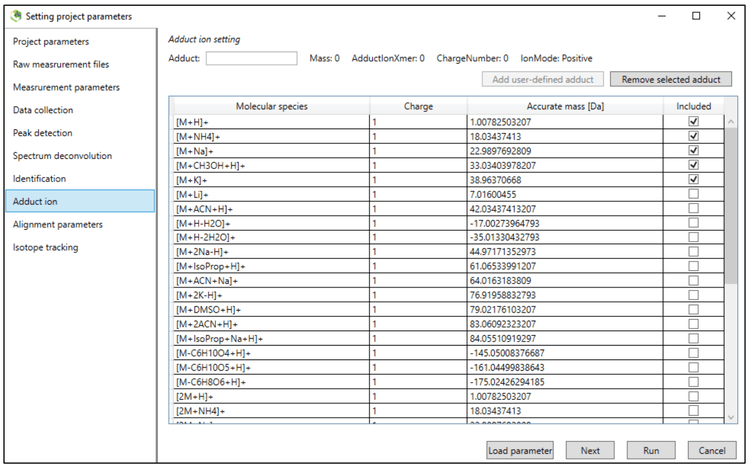Switch to Raw measurement files section
750x468 pixels.
[x=61, y=65]
